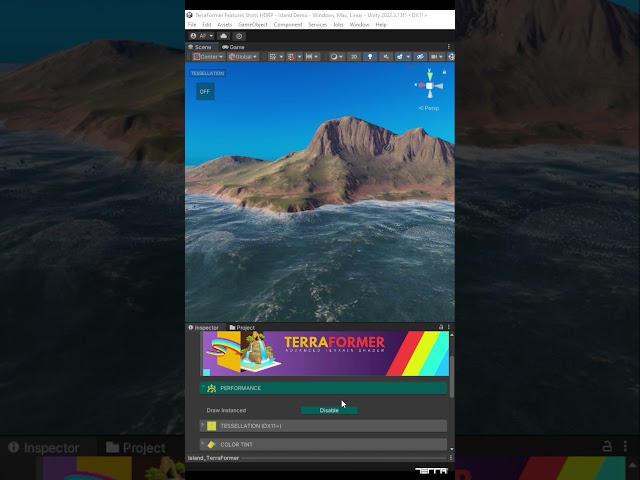Click the Draw Instanced label
This screenshot has width=640, height=480.
pos(226,410)
